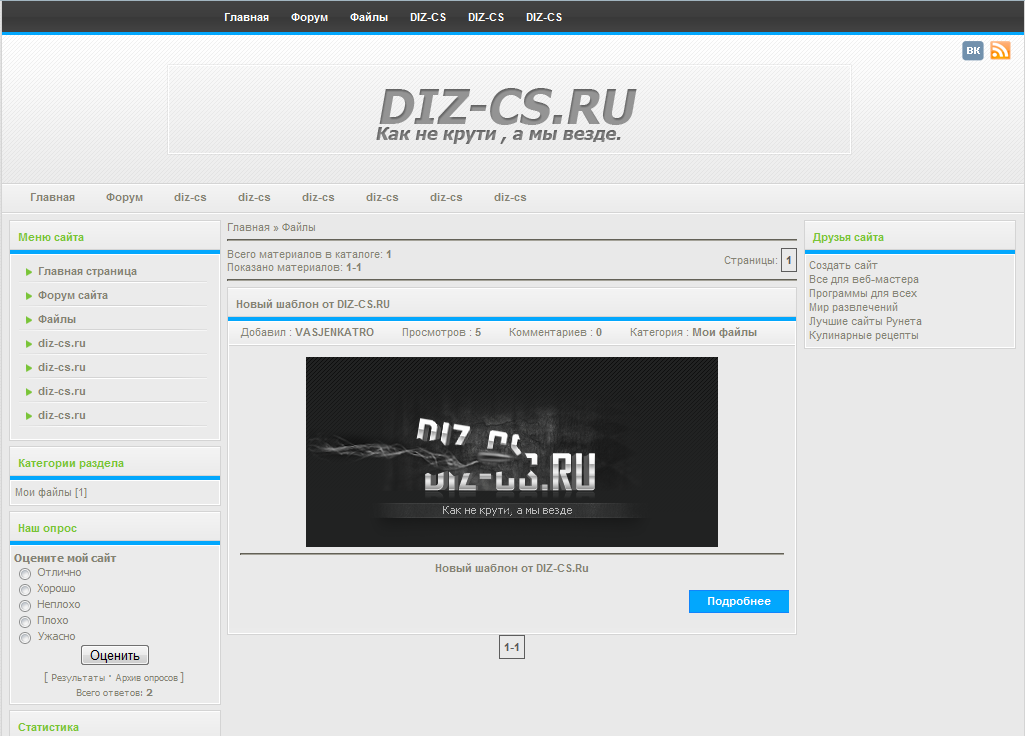Image resolution: width=1025 pixels, height=736 pixels.
Task: Open the Мои файлы category in post info
Action: 724,332
